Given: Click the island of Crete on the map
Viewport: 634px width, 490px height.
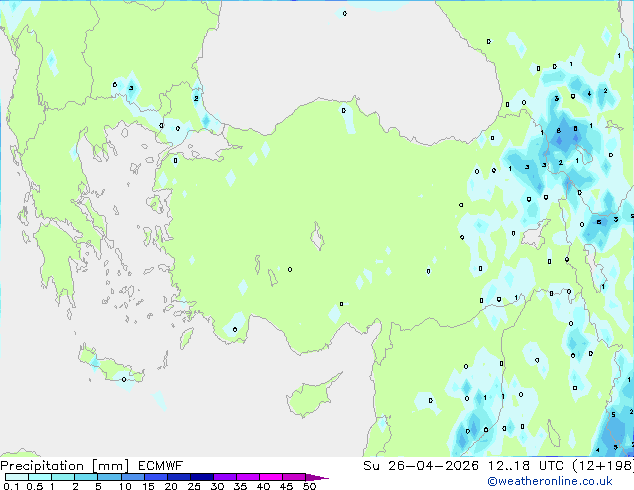Looking at the screenshot, I should pyautogui.click(x=109, y=366).
